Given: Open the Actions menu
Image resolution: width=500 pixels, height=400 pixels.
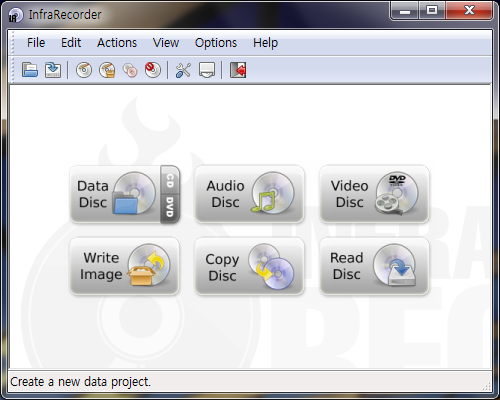Looking at the screenshot, I should coord(117,43).
